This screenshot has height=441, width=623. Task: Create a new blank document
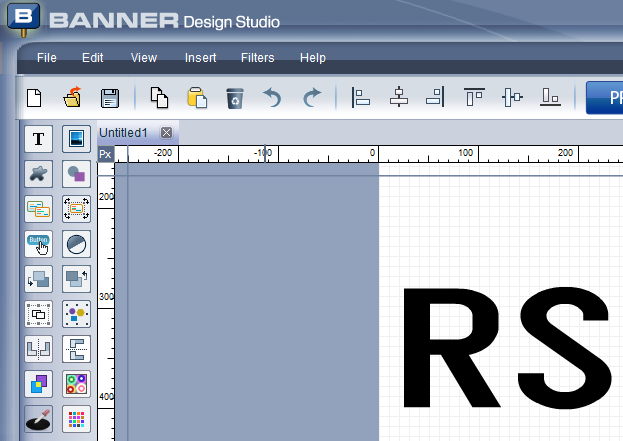coord(34,98)
